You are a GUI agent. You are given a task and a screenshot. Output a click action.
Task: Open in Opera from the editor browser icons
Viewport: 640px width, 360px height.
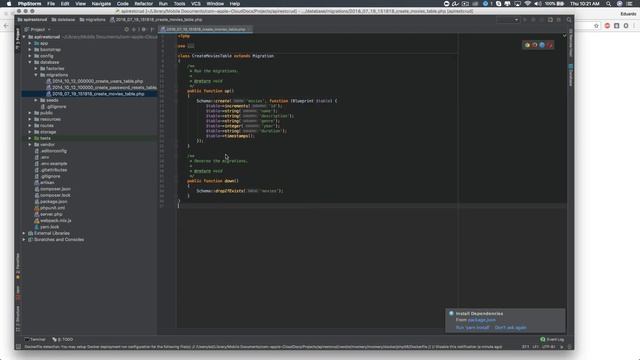550,45
